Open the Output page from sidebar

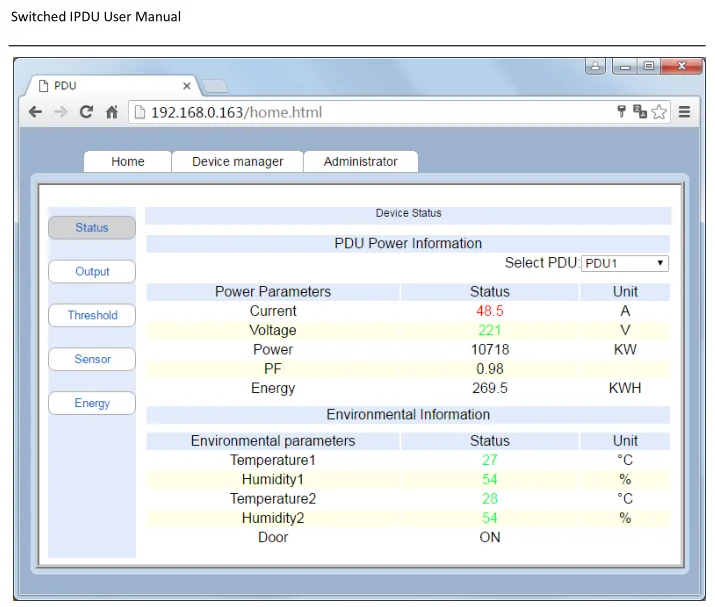(x=92, y=271)
